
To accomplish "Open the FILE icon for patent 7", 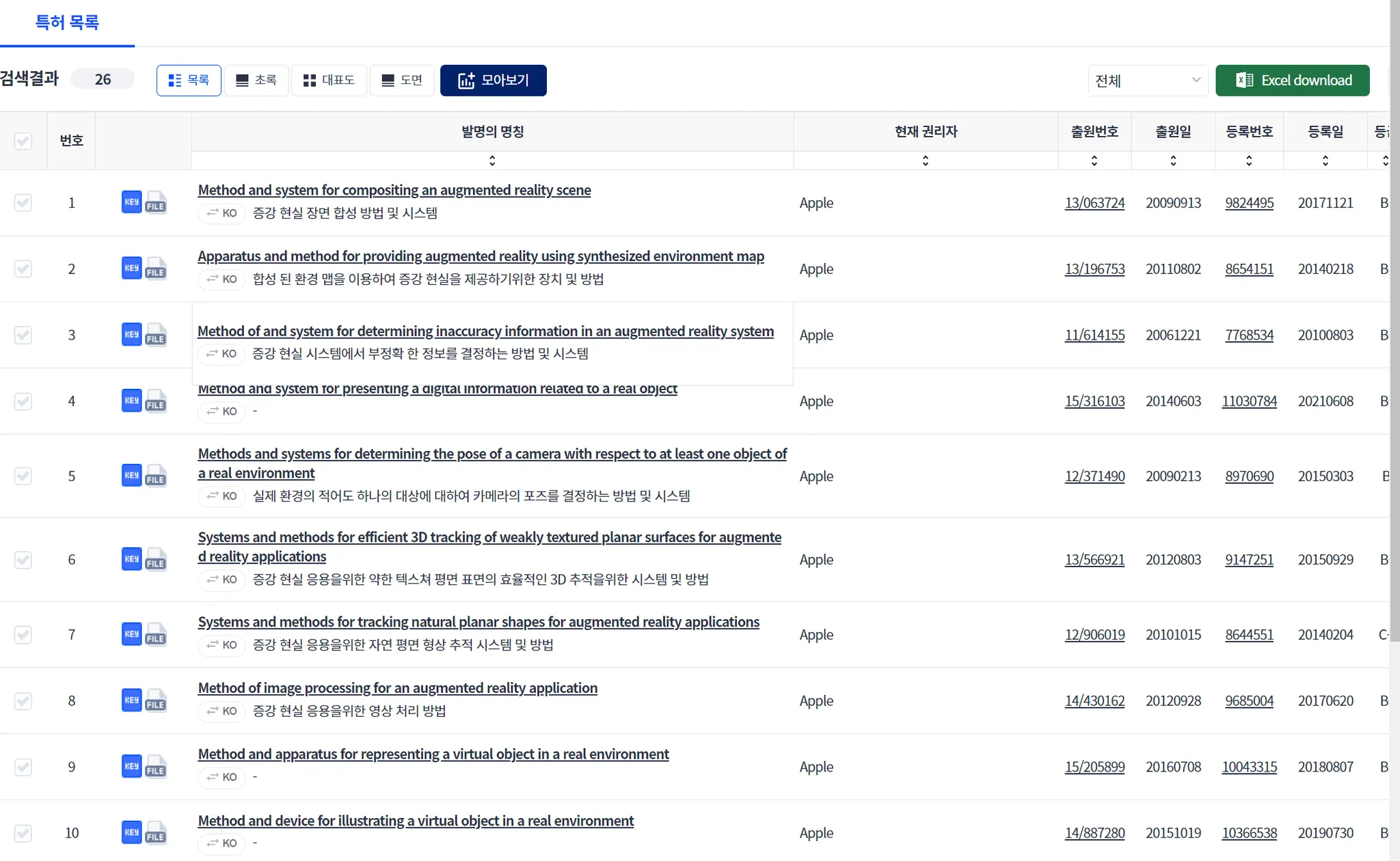I will 156,635.
